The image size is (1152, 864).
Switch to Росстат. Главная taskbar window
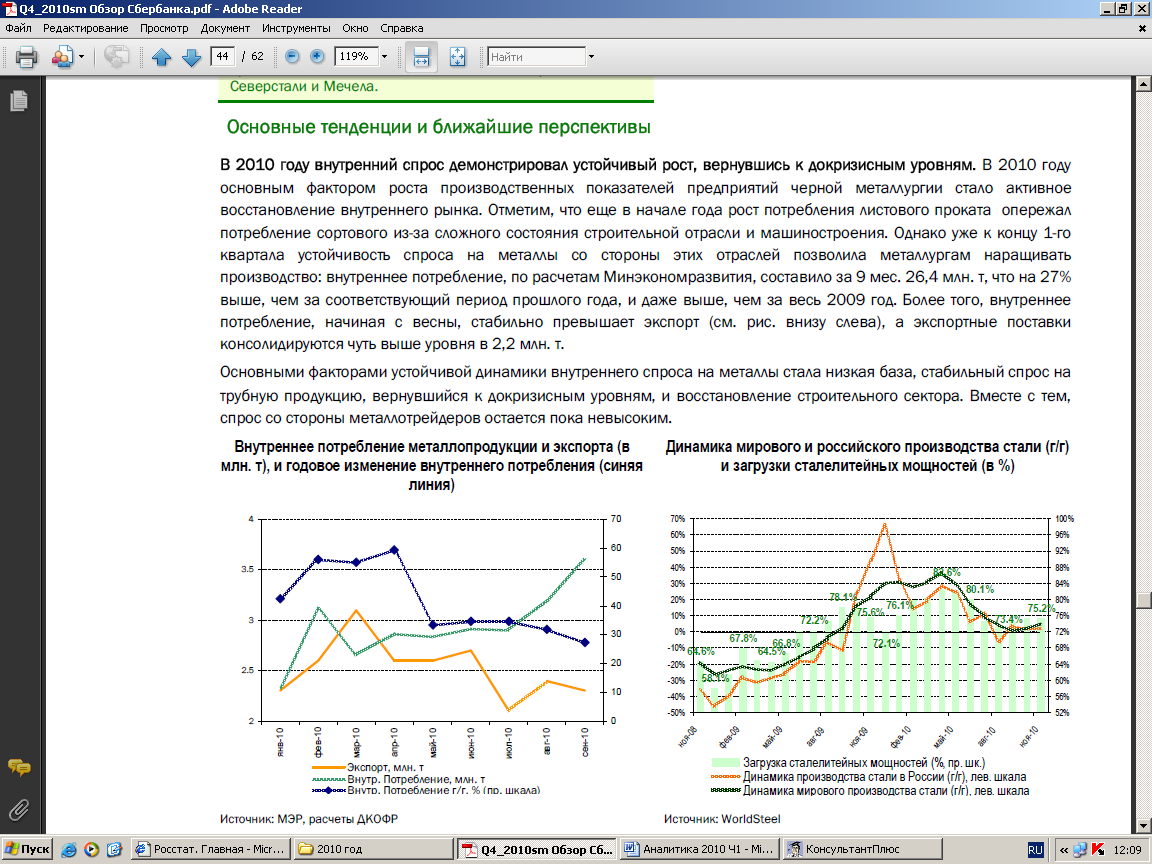(x=212, y=849)
